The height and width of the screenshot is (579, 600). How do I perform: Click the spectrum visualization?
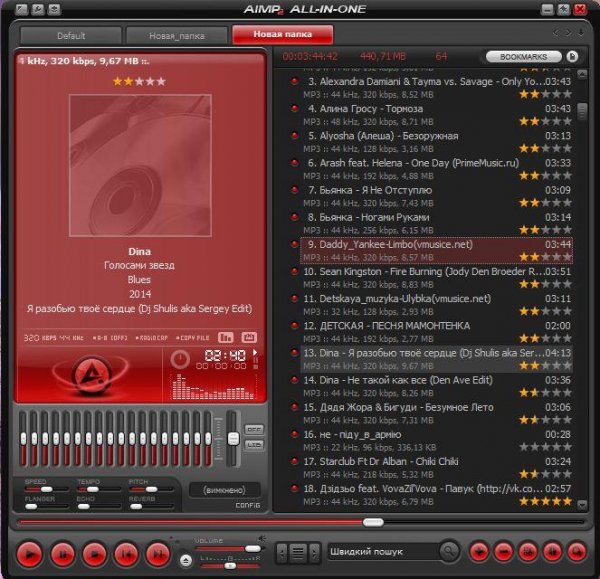pos(213,387)
